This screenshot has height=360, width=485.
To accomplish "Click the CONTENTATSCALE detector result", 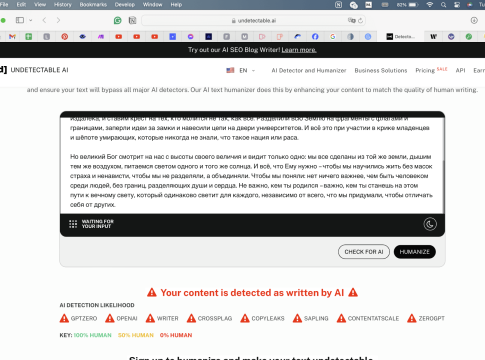I will (x=368, y=318).
